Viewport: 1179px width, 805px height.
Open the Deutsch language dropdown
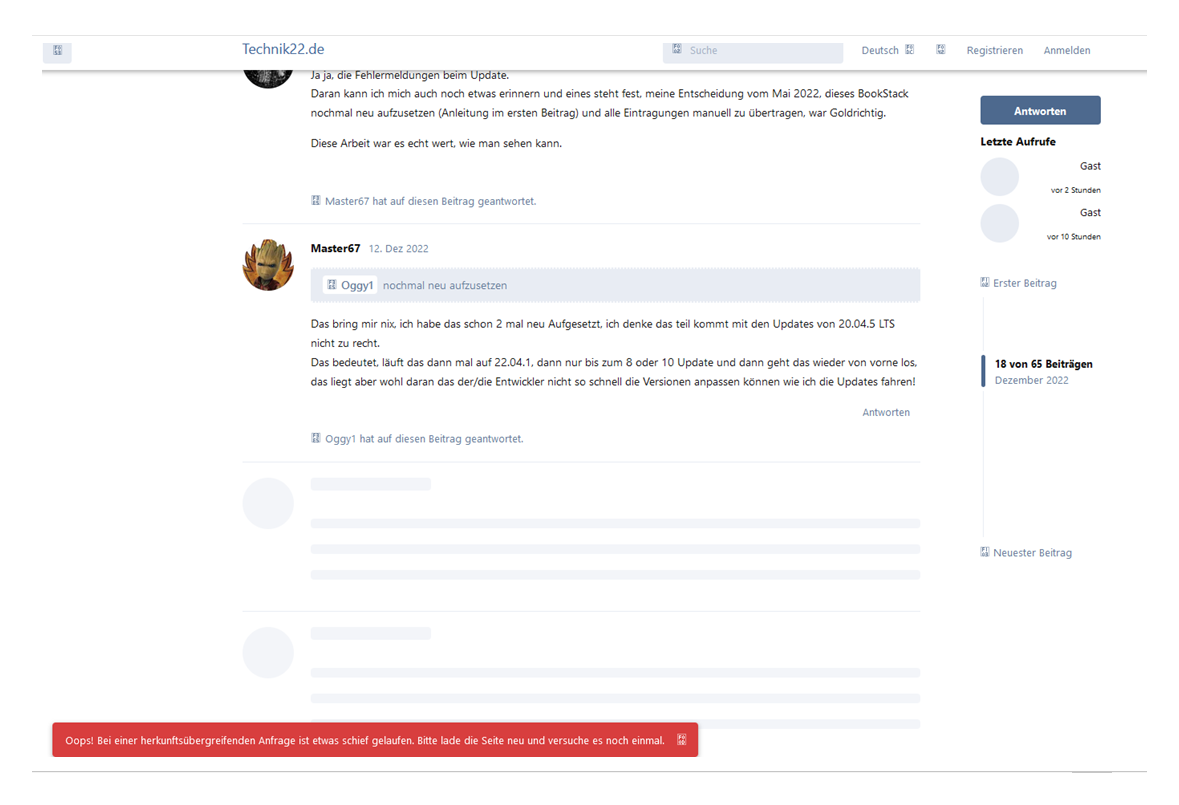tap(887, 50)
